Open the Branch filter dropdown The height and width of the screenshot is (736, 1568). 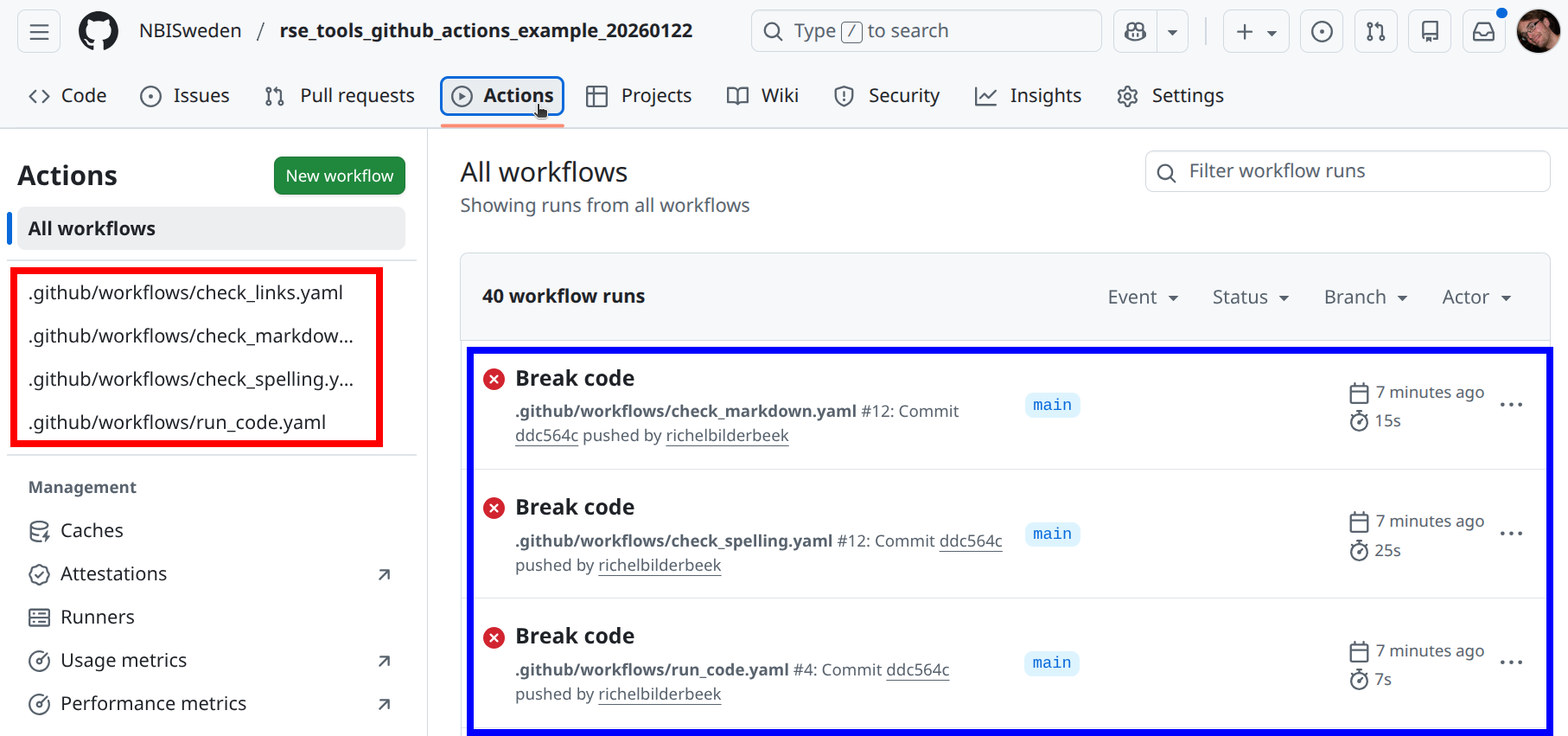(x=1365, y=298)
